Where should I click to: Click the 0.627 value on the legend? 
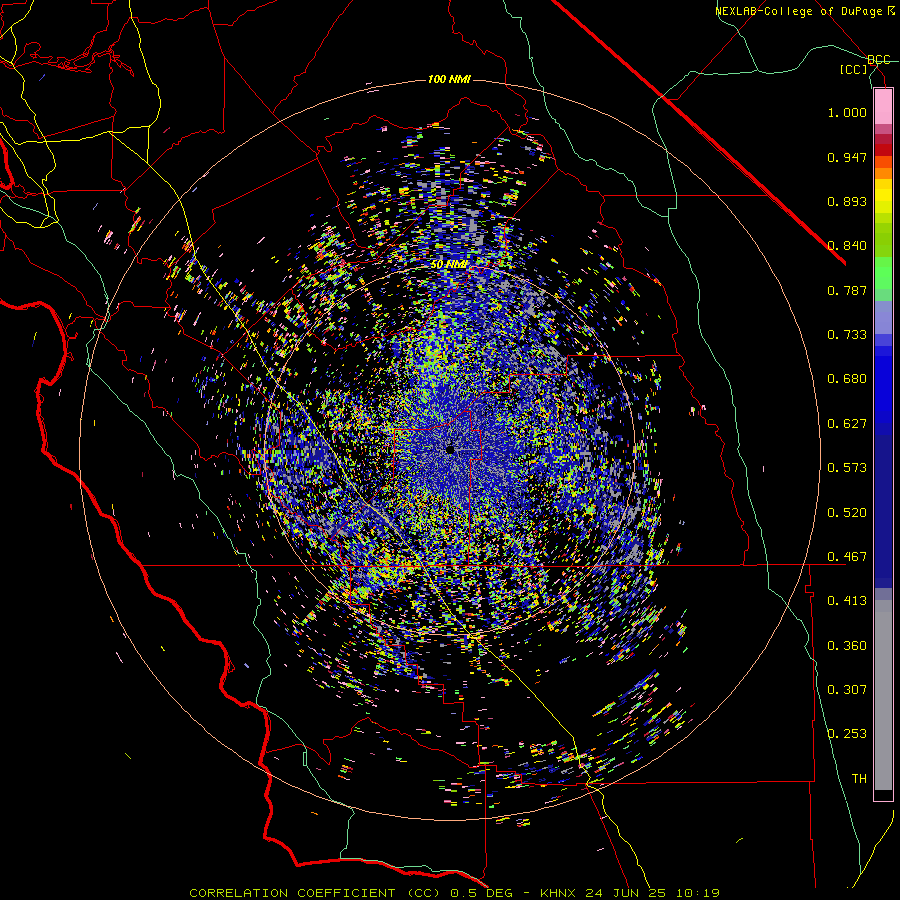pyautogui.click(x=847, y=424)
